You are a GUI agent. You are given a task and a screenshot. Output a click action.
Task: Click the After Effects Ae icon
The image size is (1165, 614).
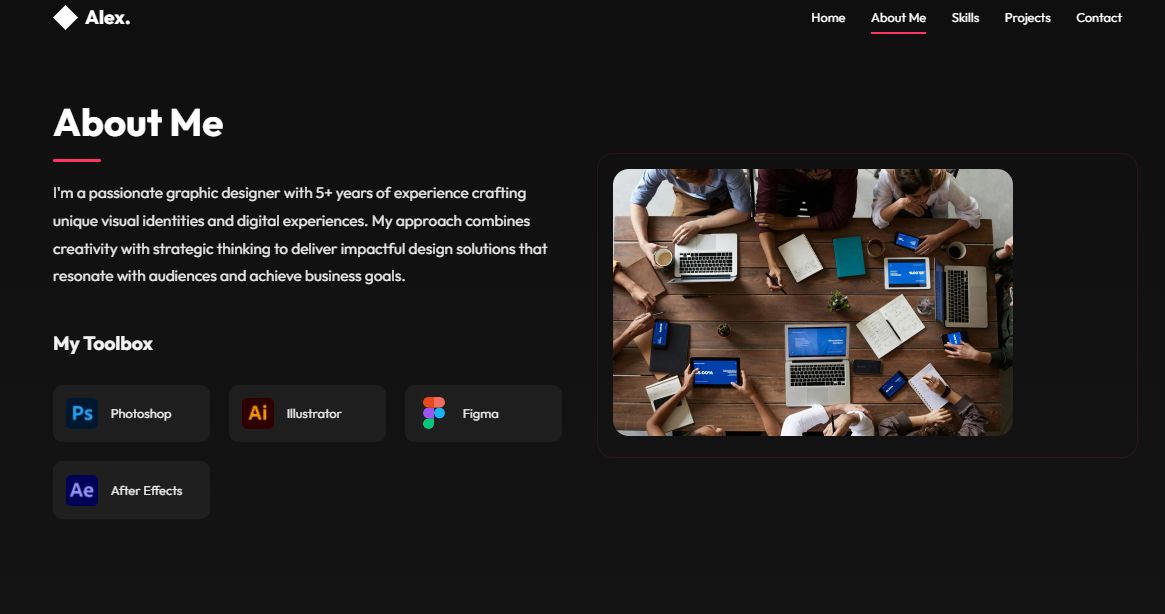[x=82, y=491]
